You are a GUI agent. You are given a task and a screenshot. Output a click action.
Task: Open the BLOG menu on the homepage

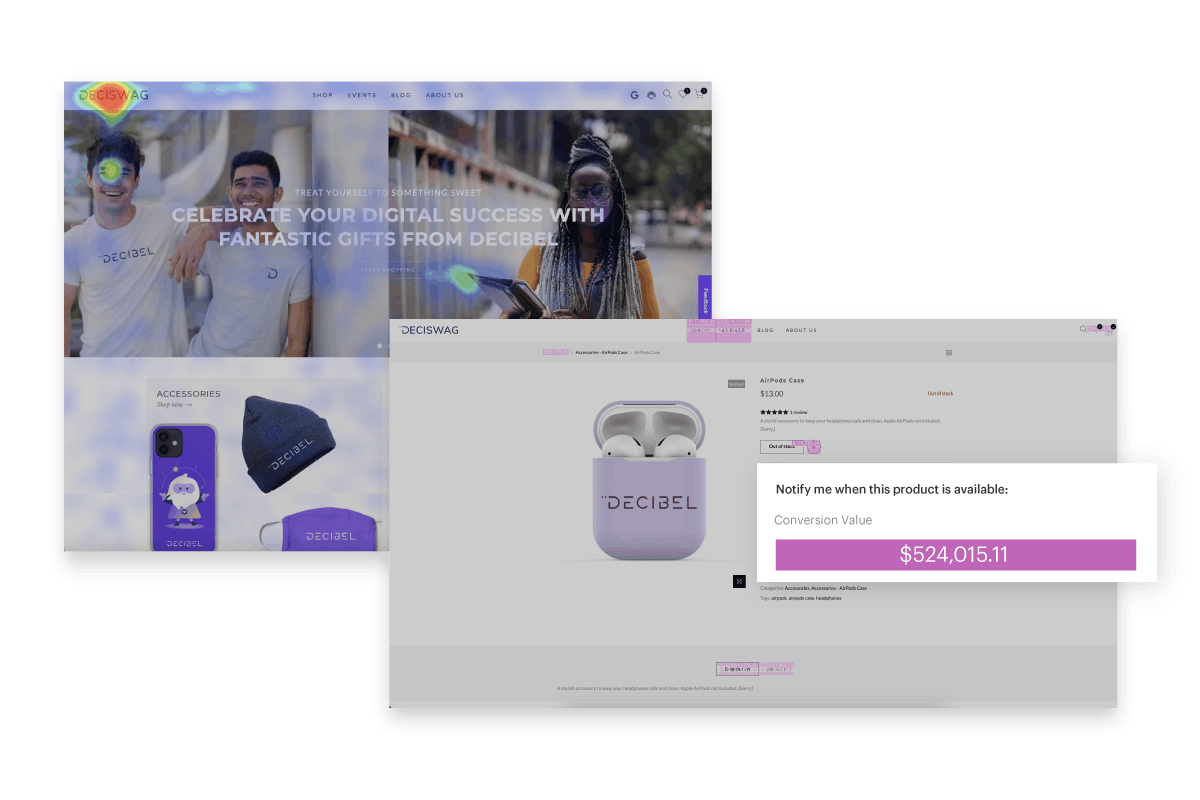point(401,95)
